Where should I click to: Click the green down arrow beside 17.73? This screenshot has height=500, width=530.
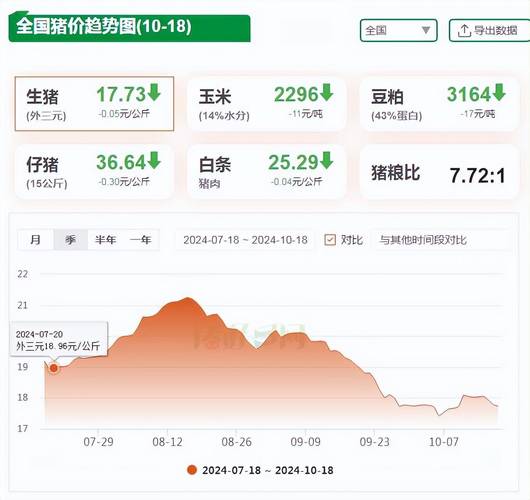click(154, 93)
